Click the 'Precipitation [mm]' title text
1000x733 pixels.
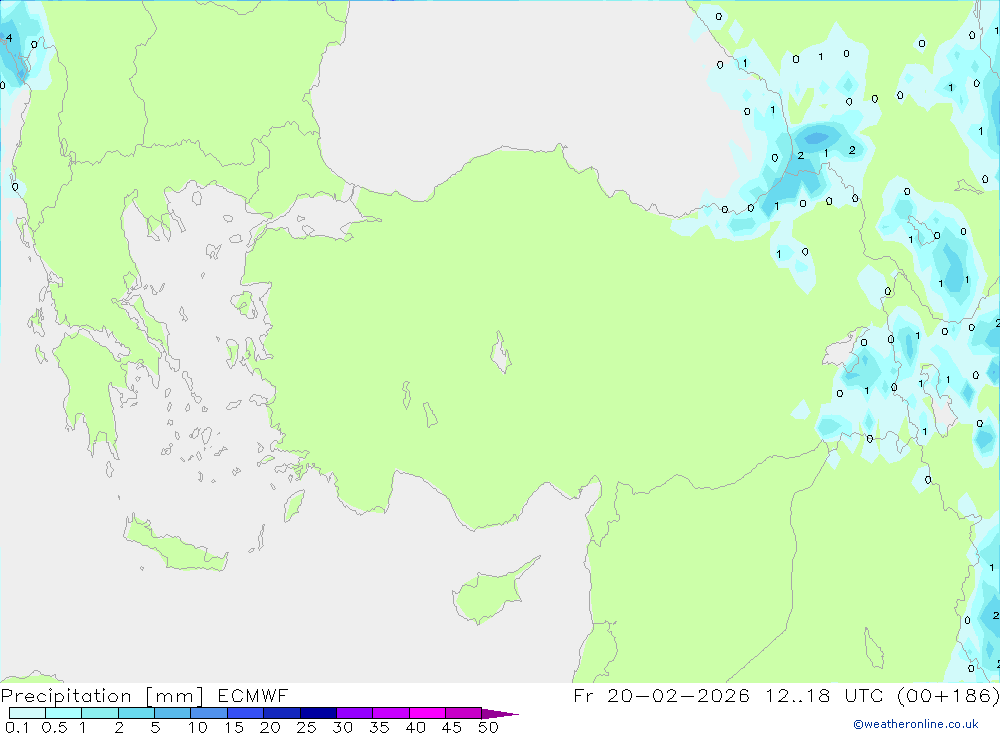pos(102,696)
